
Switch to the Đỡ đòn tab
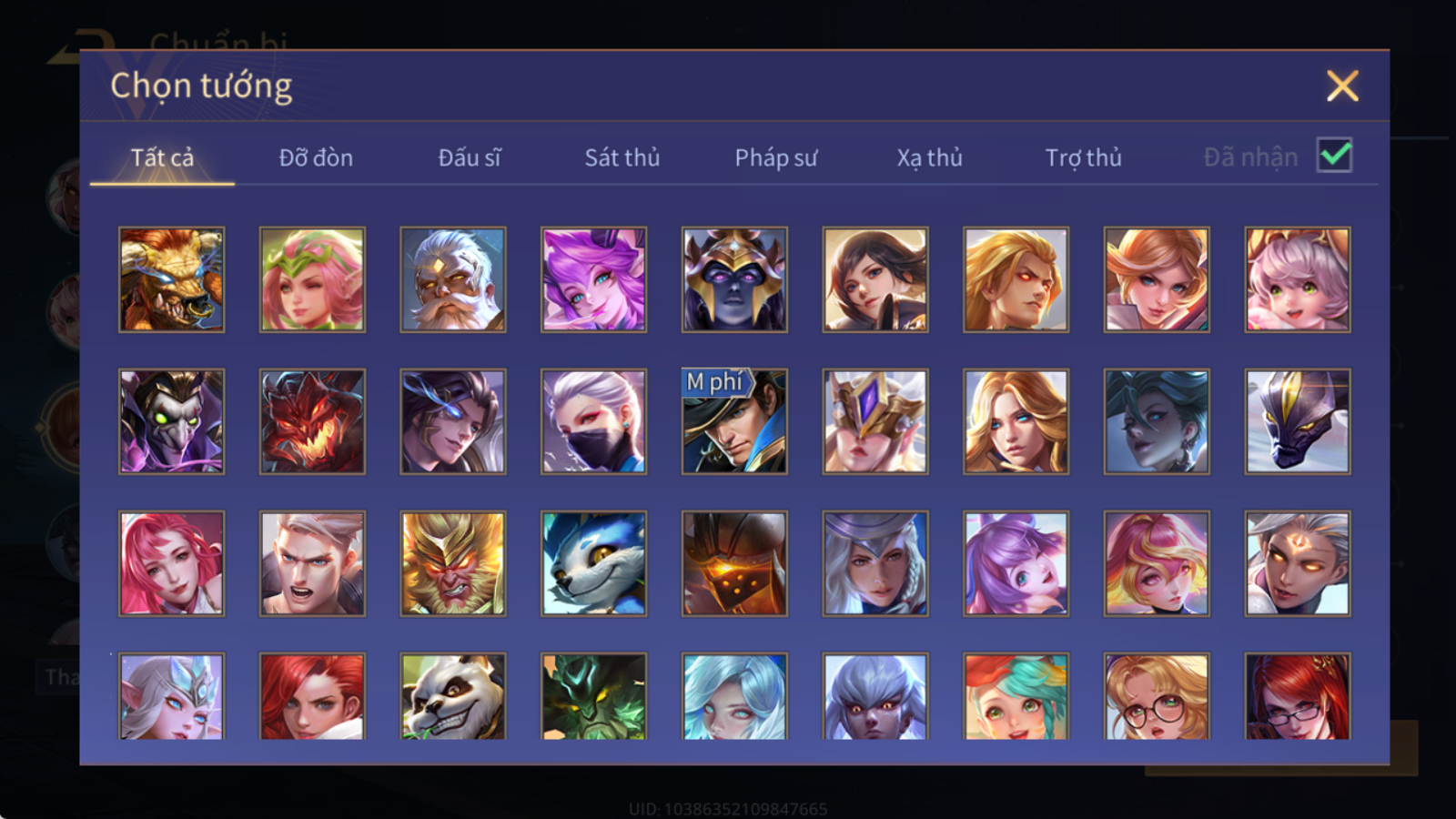(x=316, y=157)
